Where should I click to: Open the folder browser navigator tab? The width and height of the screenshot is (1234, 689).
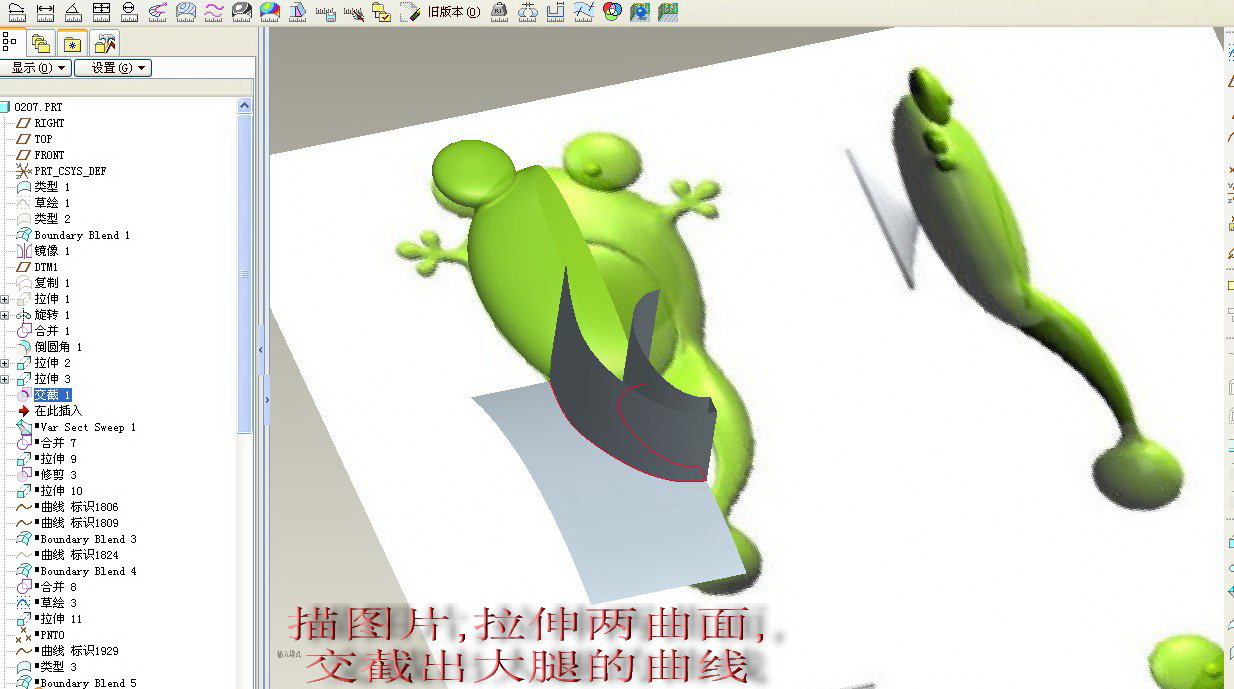[x=41, y=43]
